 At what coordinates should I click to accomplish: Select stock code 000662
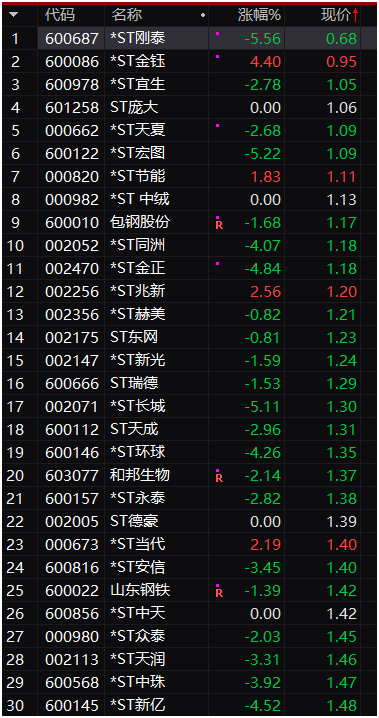[72, 131]
